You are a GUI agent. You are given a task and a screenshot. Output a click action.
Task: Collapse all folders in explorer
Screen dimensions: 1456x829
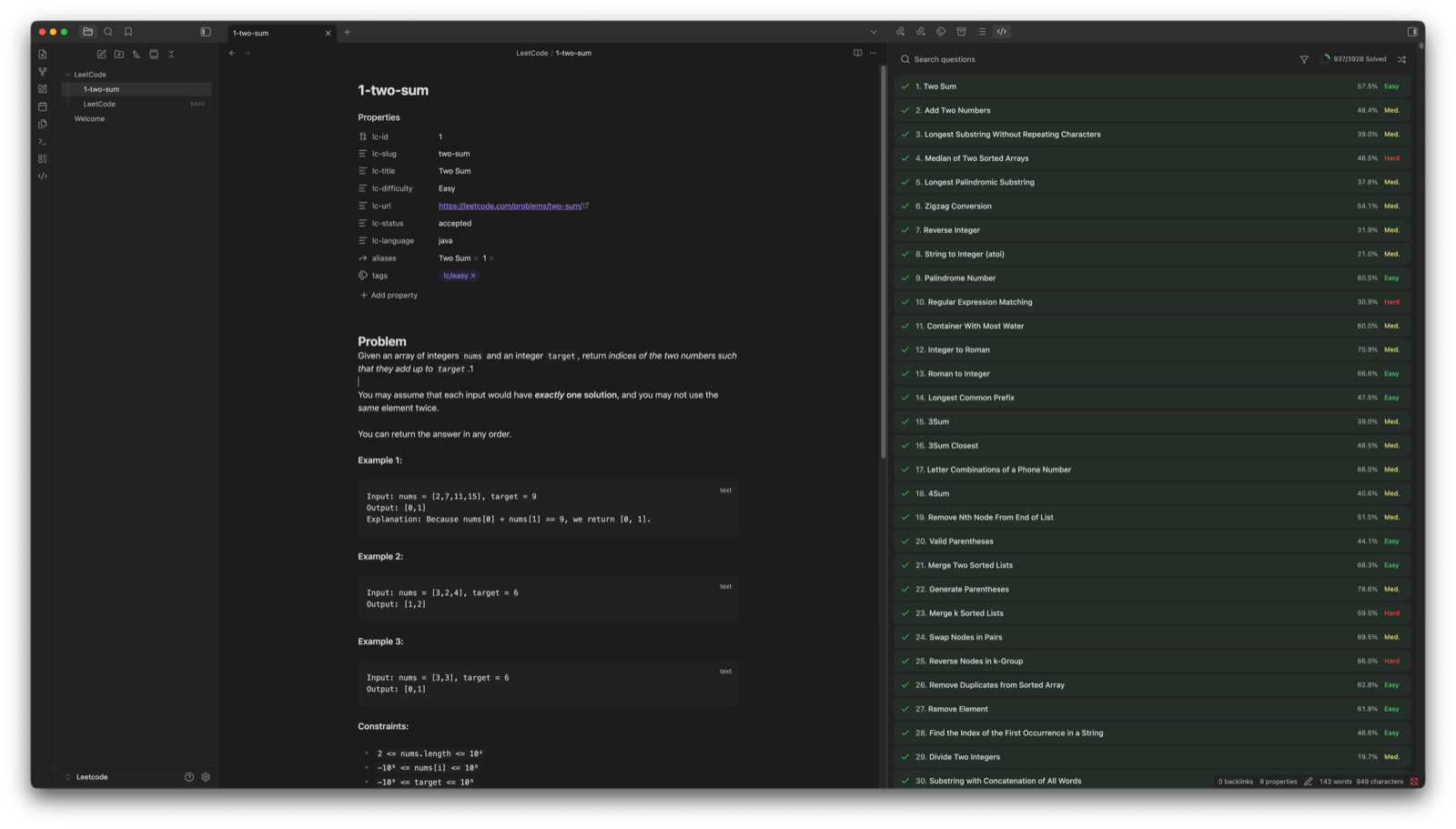pos(171,55)
